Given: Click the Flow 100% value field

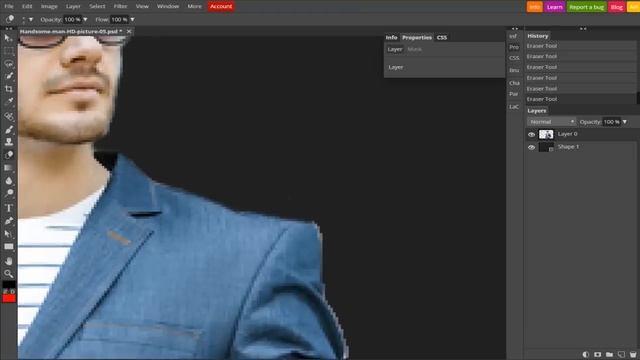Looking at the screenshot, I should (119, 19).
